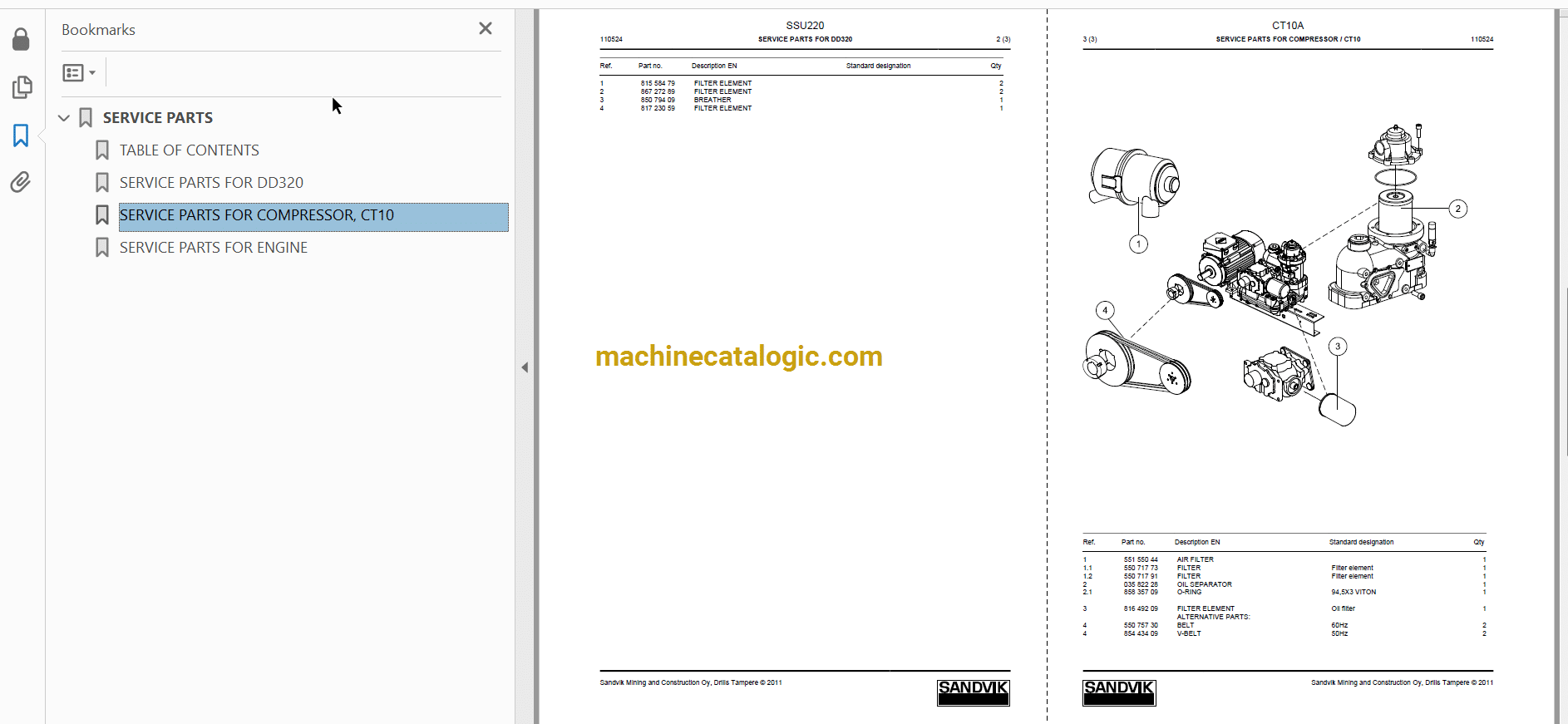Click bookmark icon beside COMPRESSOR, CT10 entry
The width and height of the screenshot is (1568, 724).
pyautogui.click(x=102, y=215)
